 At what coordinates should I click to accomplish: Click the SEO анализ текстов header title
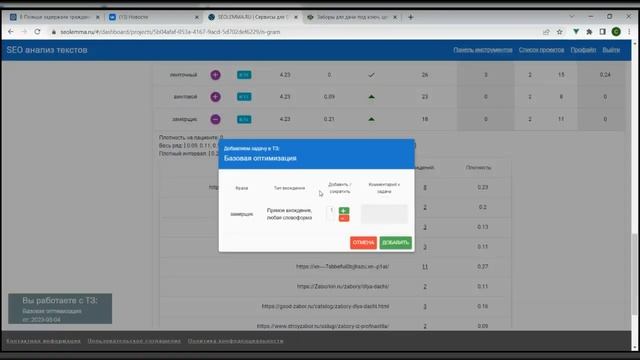pos(47,50)
